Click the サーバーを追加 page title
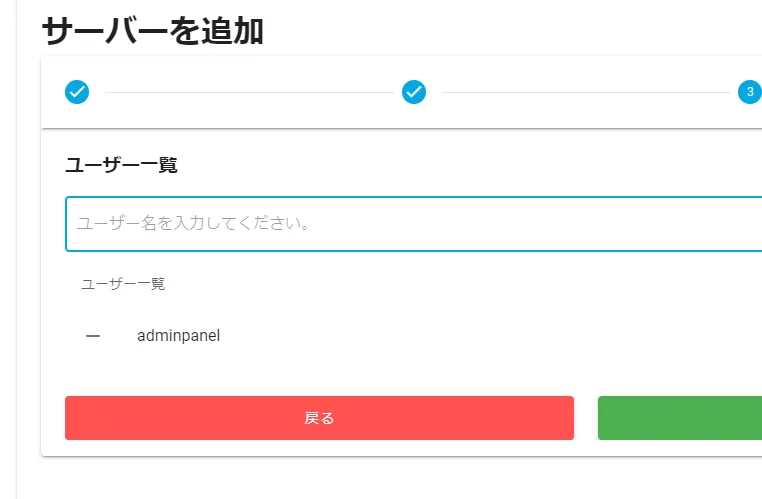The image size is (762, 499). 152,31
